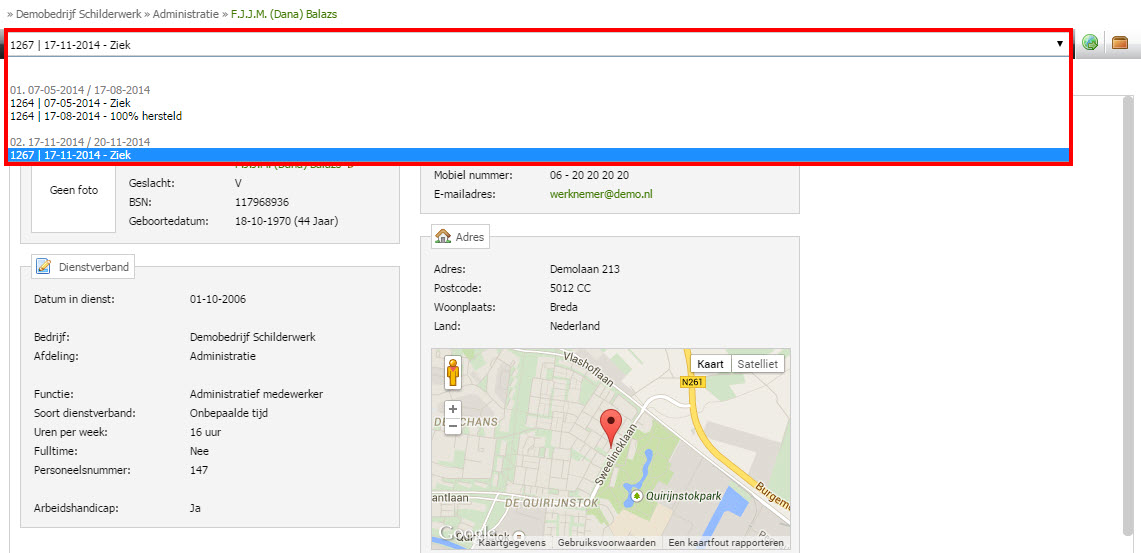Click BSN value 117968936
1141x553 pixels.
(x=262, y=202)
